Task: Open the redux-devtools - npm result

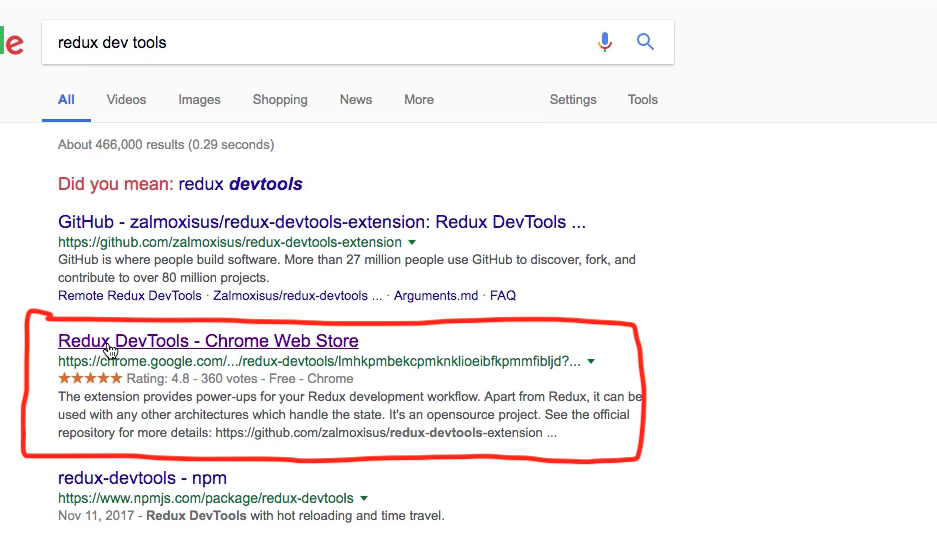Action: (142, 478)
